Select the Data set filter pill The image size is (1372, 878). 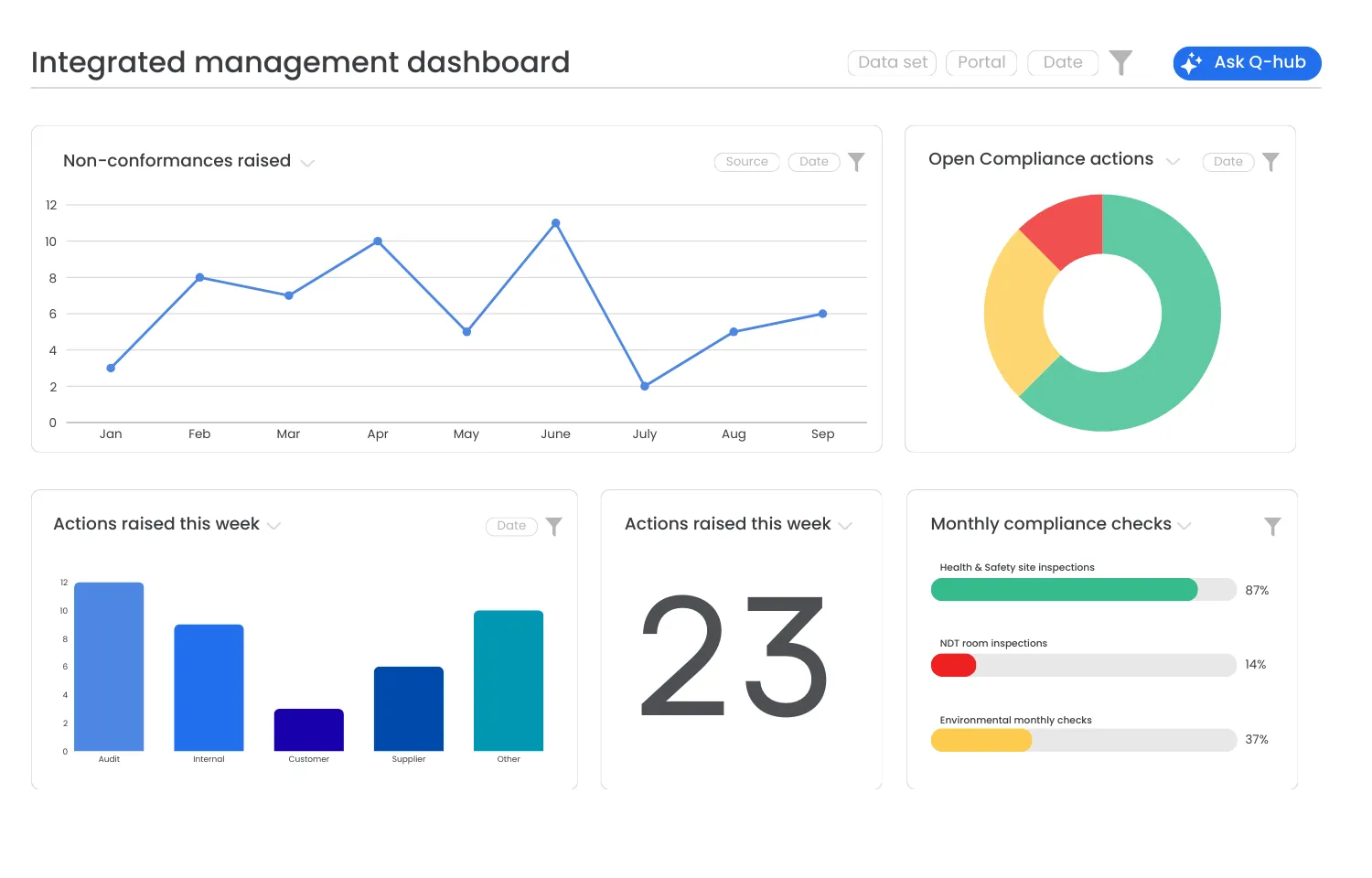892,63
